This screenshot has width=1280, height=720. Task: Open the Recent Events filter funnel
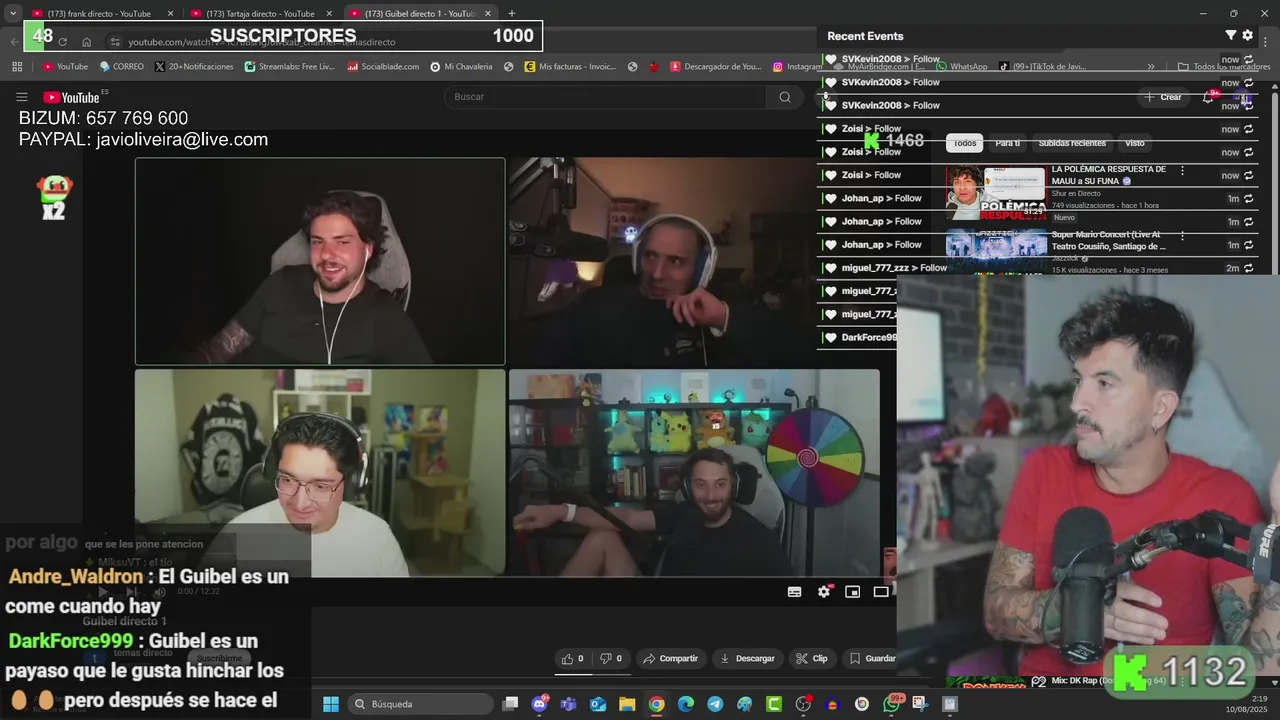[1231, 35]
